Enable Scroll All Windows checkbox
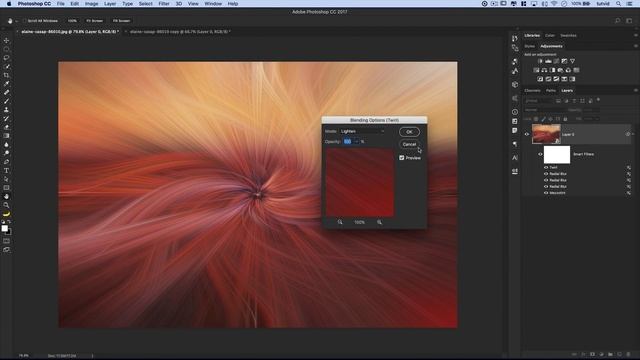640x360 pixels. 24,20
